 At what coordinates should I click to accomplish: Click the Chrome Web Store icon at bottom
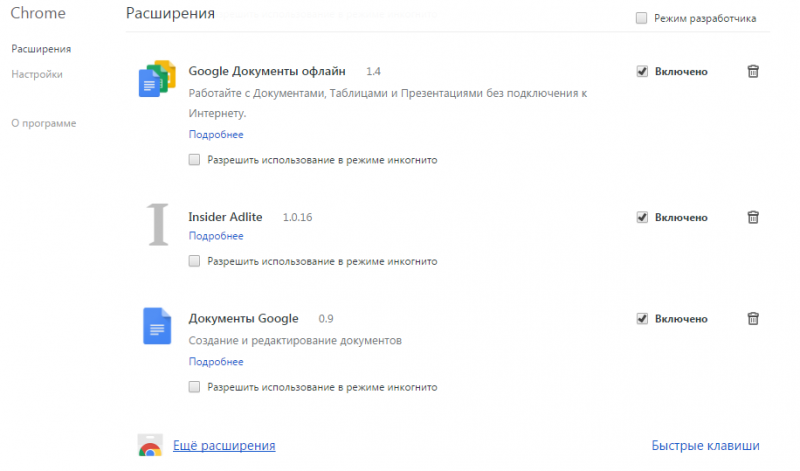tap(150, 448)
